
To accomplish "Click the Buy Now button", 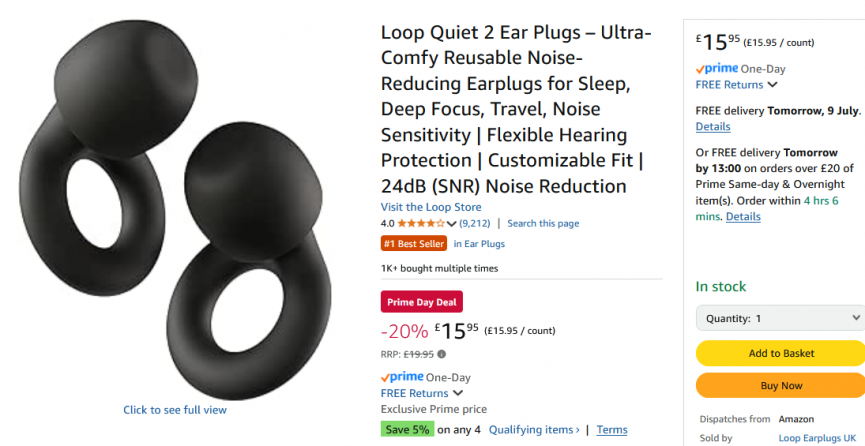I will coord(780,385).
